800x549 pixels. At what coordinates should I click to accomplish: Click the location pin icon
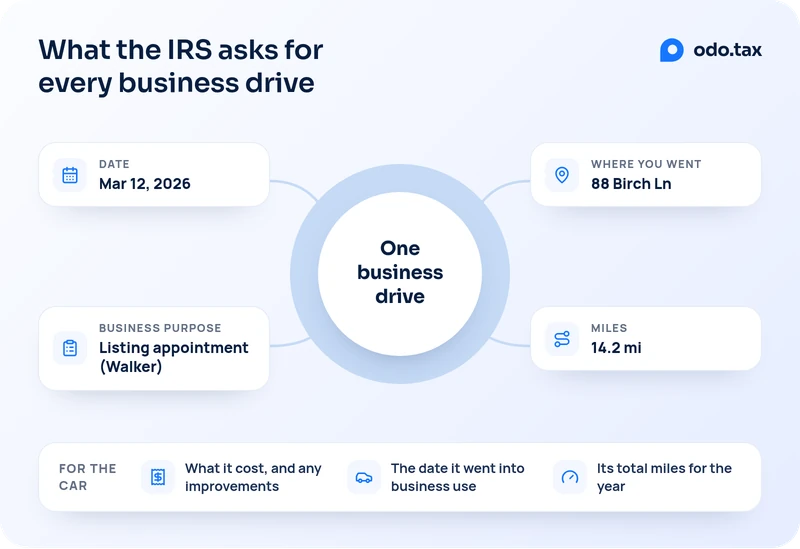coord(562,175)
